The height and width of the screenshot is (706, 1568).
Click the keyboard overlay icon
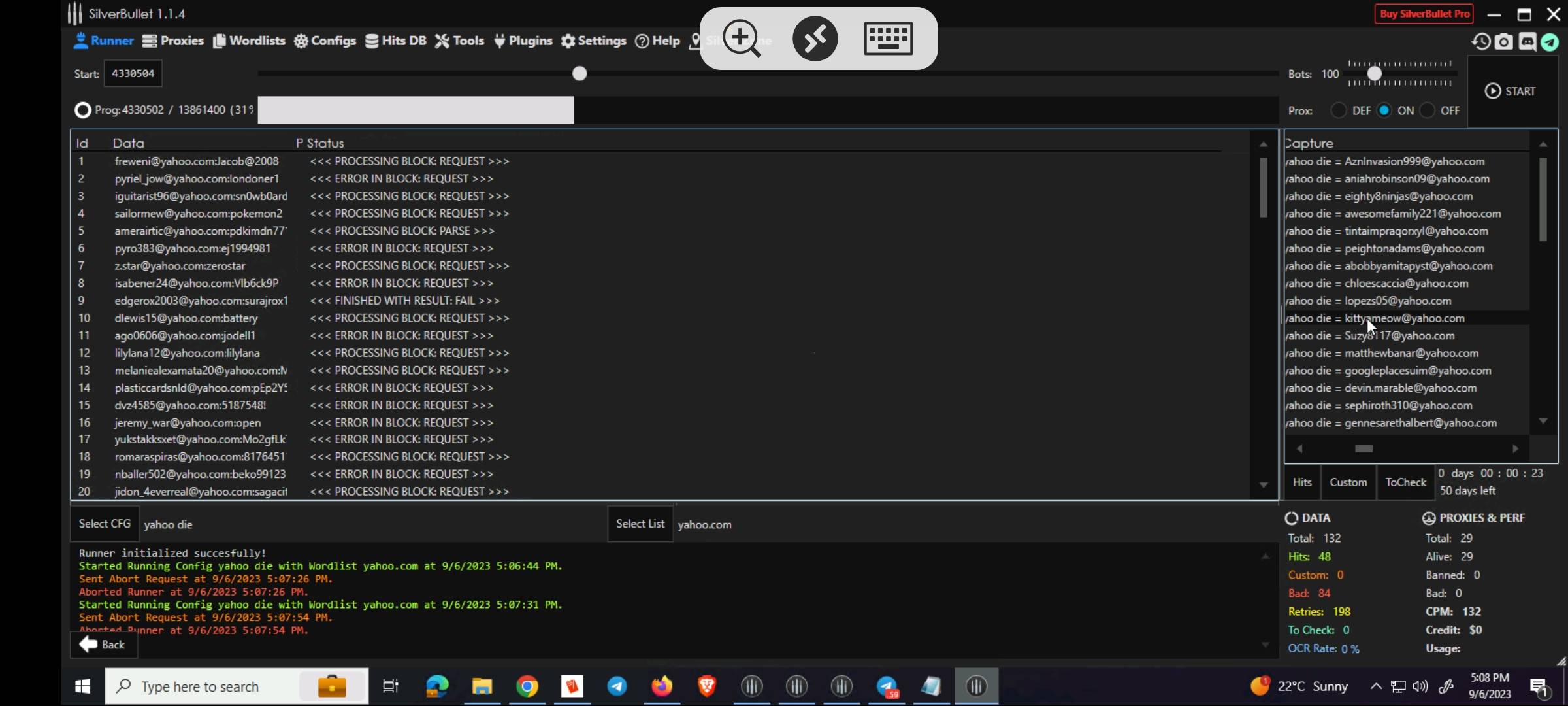point(888,39)
